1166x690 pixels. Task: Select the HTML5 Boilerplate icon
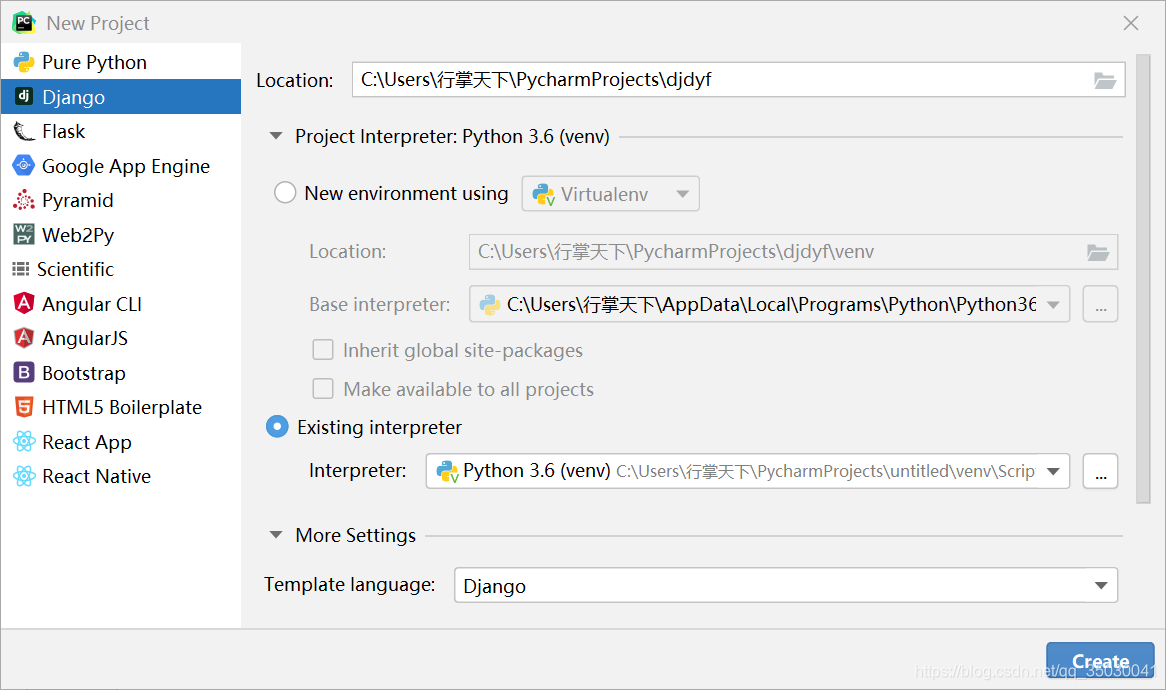tap(24, 407)
